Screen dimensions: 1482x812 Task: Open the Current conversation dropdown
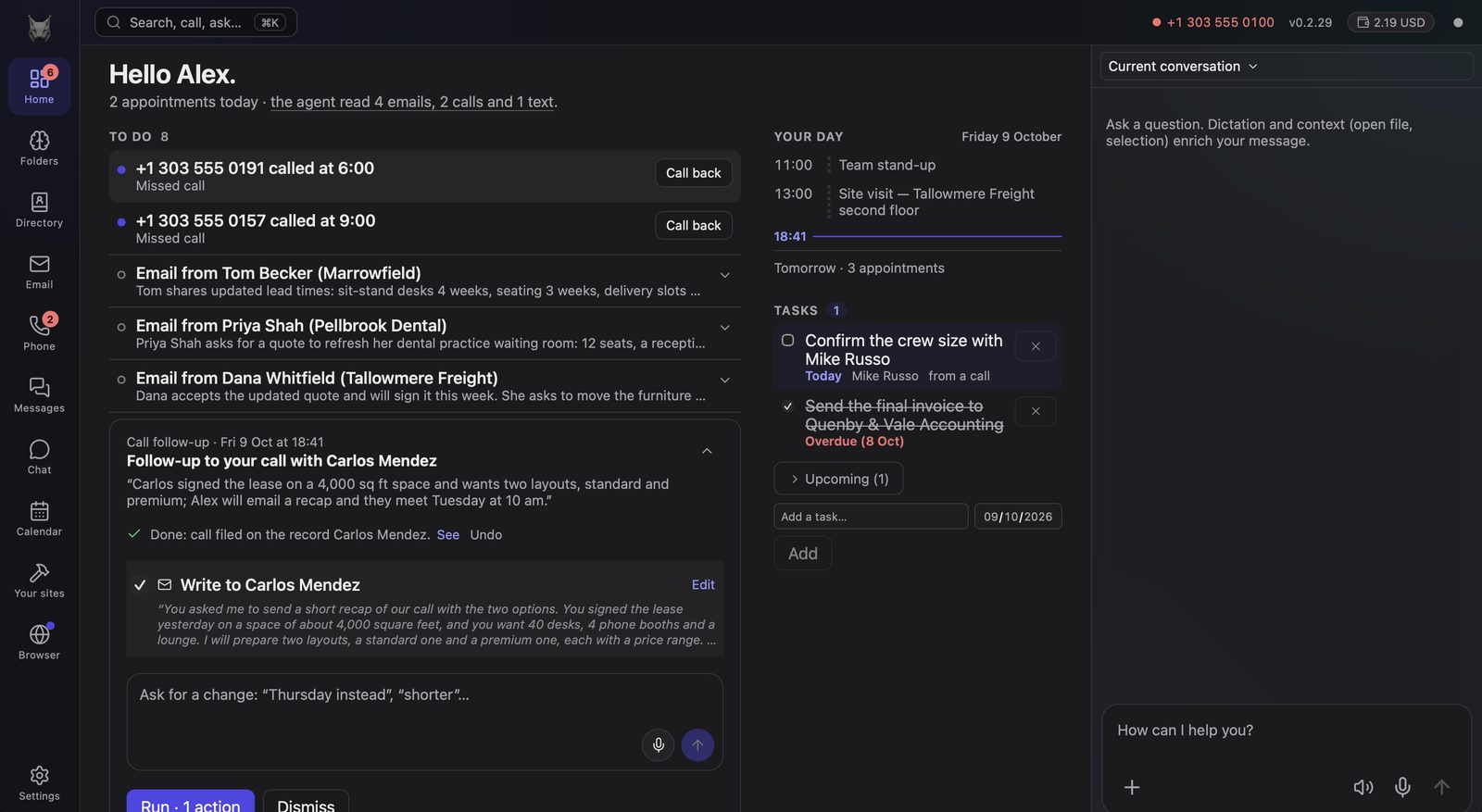pyautogui.click(x=1183, y=67)
